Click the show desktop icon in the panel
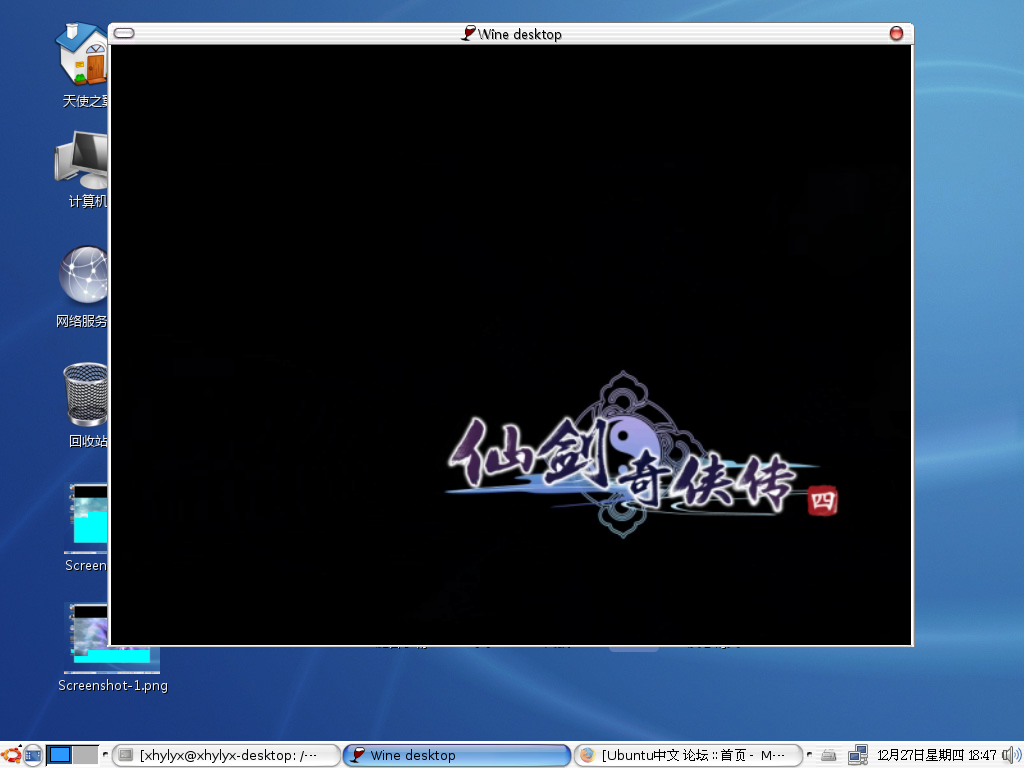1024x768 pixels. [x=33, y=756]
